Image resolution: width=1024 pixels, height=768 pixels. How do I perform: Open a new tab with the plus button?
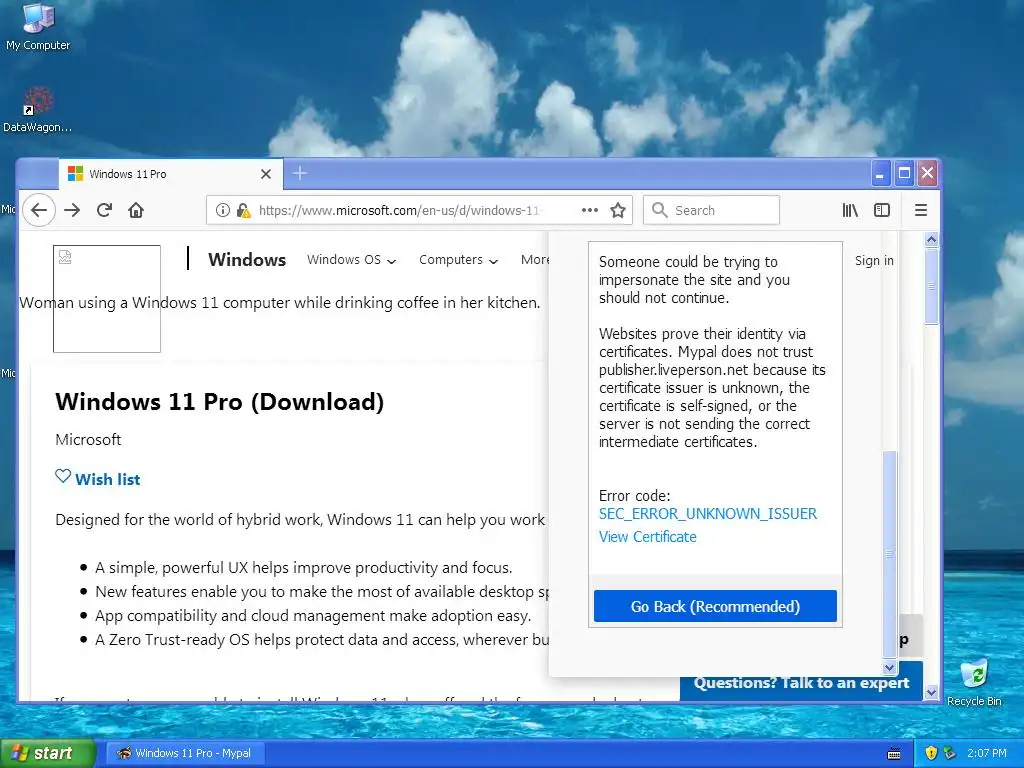click(300, 173)
